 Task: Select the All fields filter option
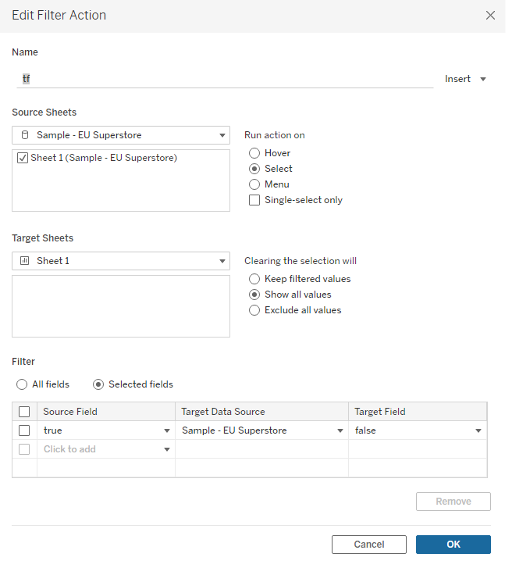(x=22, y=384)
